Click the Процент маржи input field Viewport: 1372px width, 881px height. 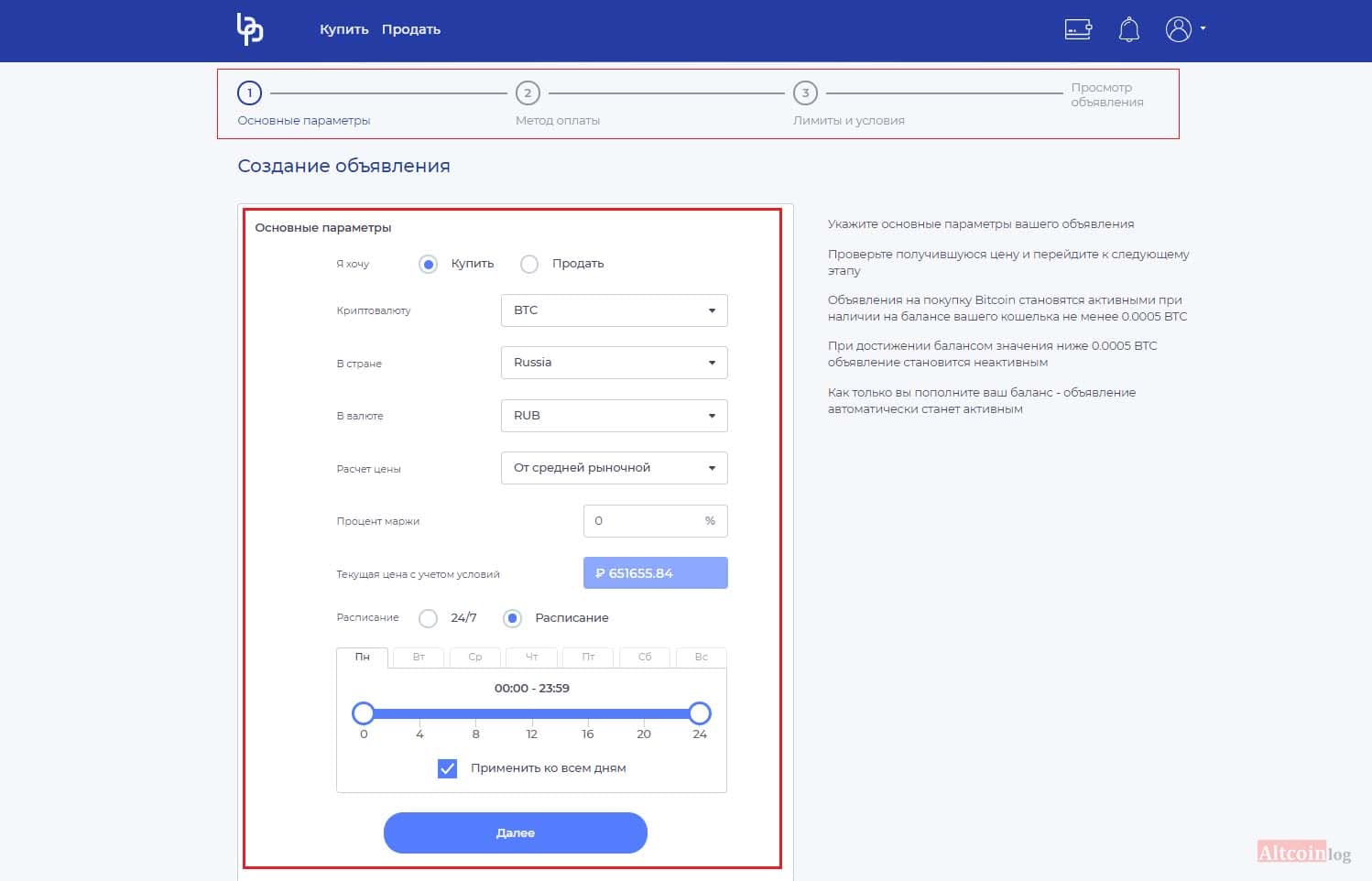pos(656,521)
